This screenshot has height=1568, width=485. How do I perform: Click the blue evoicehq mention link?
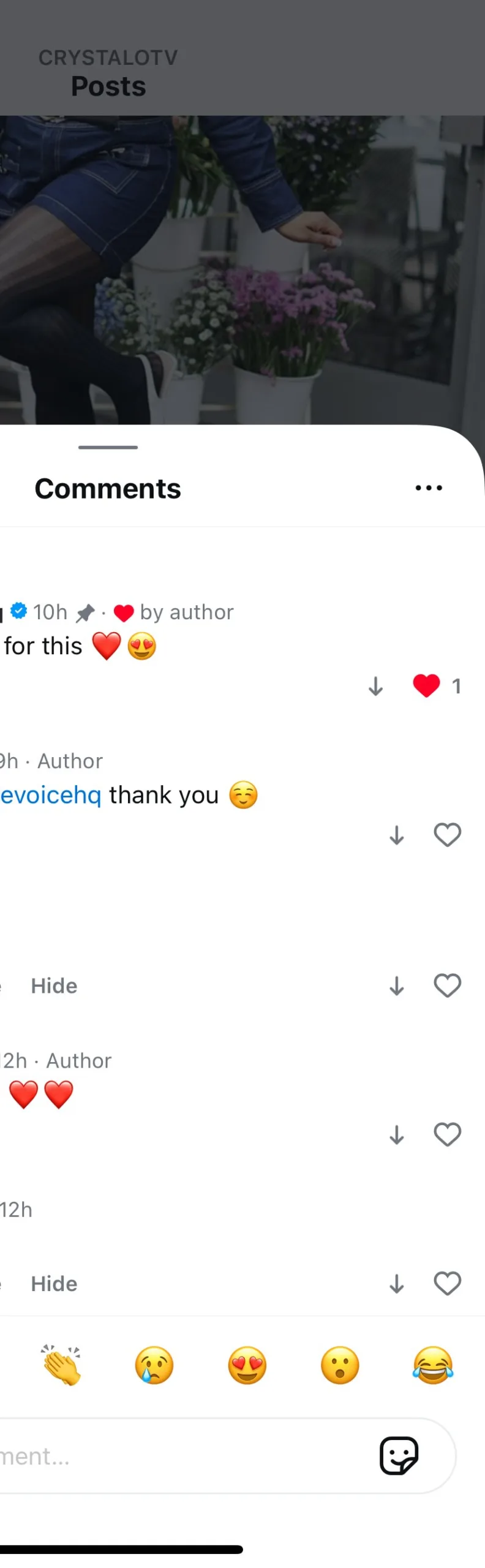tap(50, 795)
